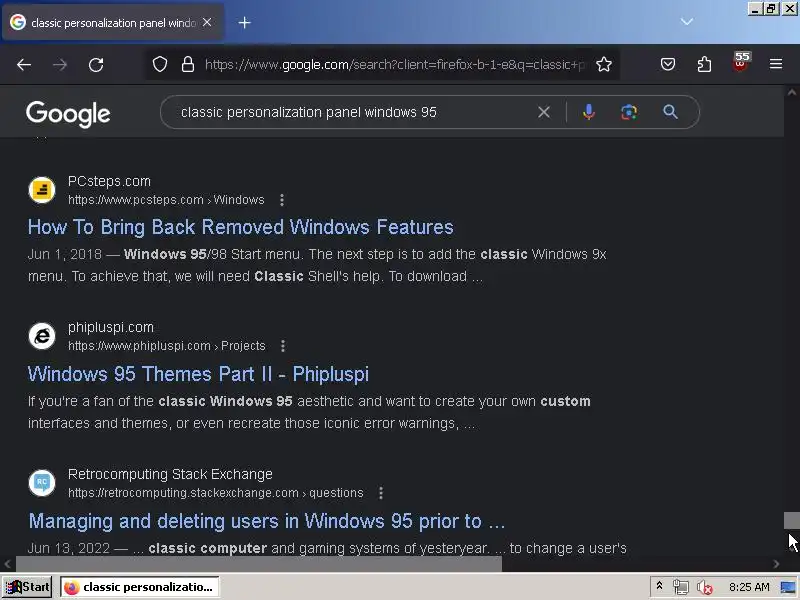Click the forward navigation arrow
The width and height of the screenshot is (800, 600).
60,65
